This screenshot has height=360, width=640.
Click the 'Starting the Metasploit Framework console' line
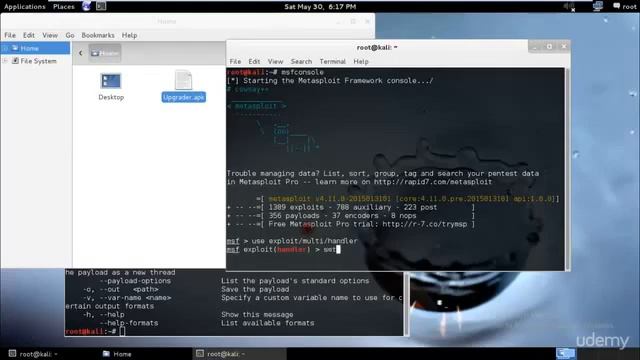click(x=330, y=80)
